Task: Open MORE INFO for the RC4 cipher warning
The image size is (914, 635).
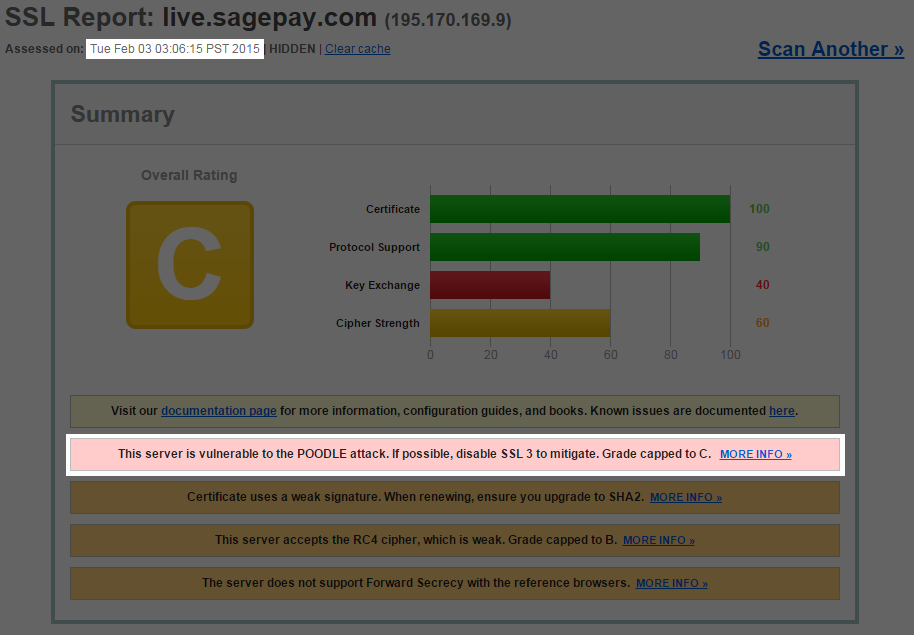Action: tap(658, 540)
